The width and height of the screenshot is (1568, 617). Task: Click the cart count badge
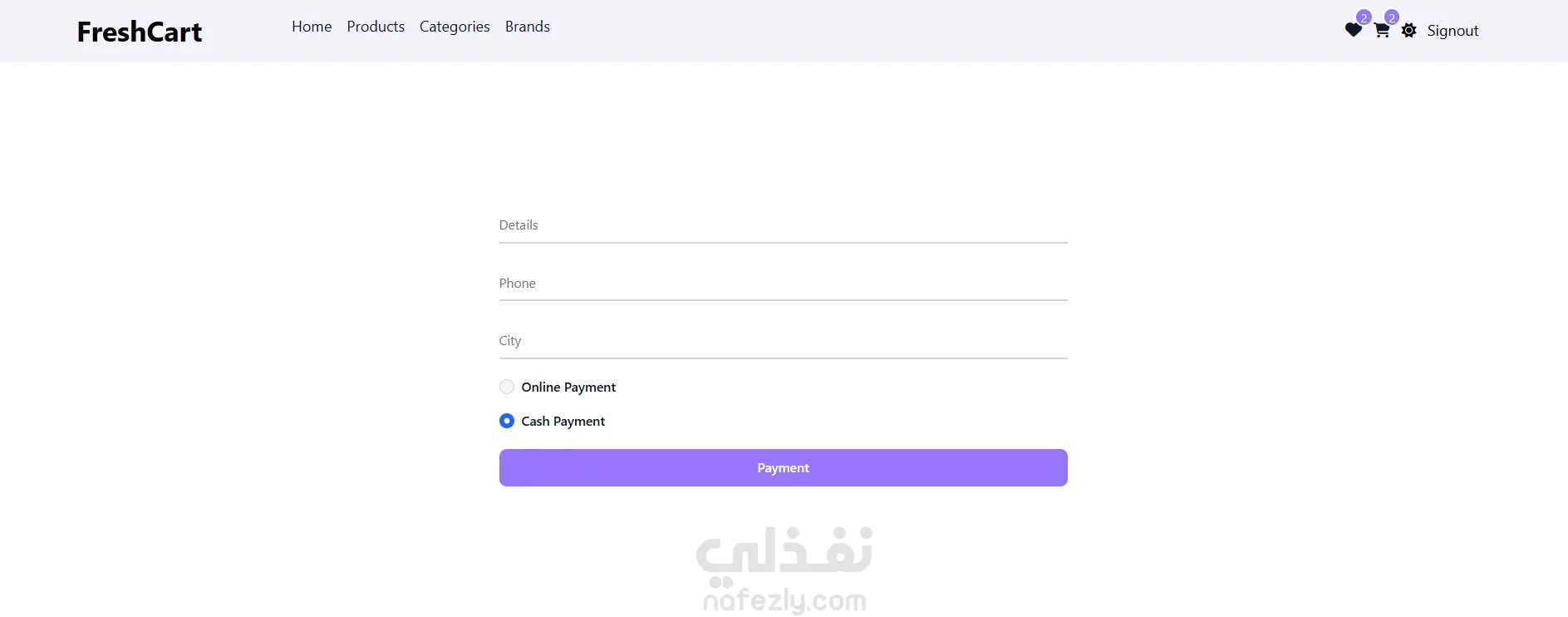(x=1392, y=17)
